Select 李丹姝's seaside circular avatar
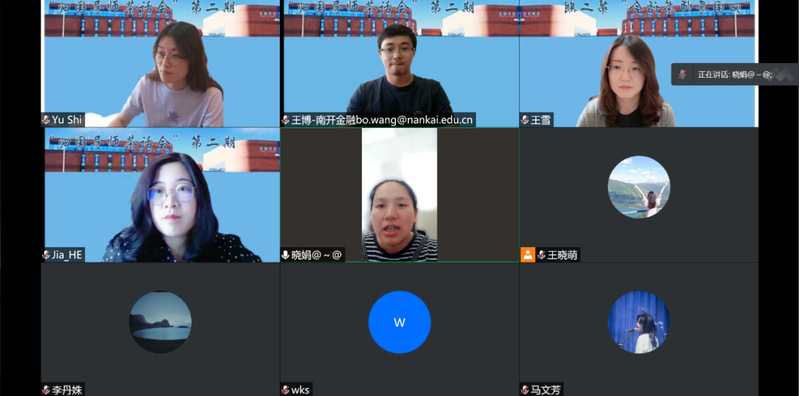Screen dimensions: 799x396 [161, 322]
